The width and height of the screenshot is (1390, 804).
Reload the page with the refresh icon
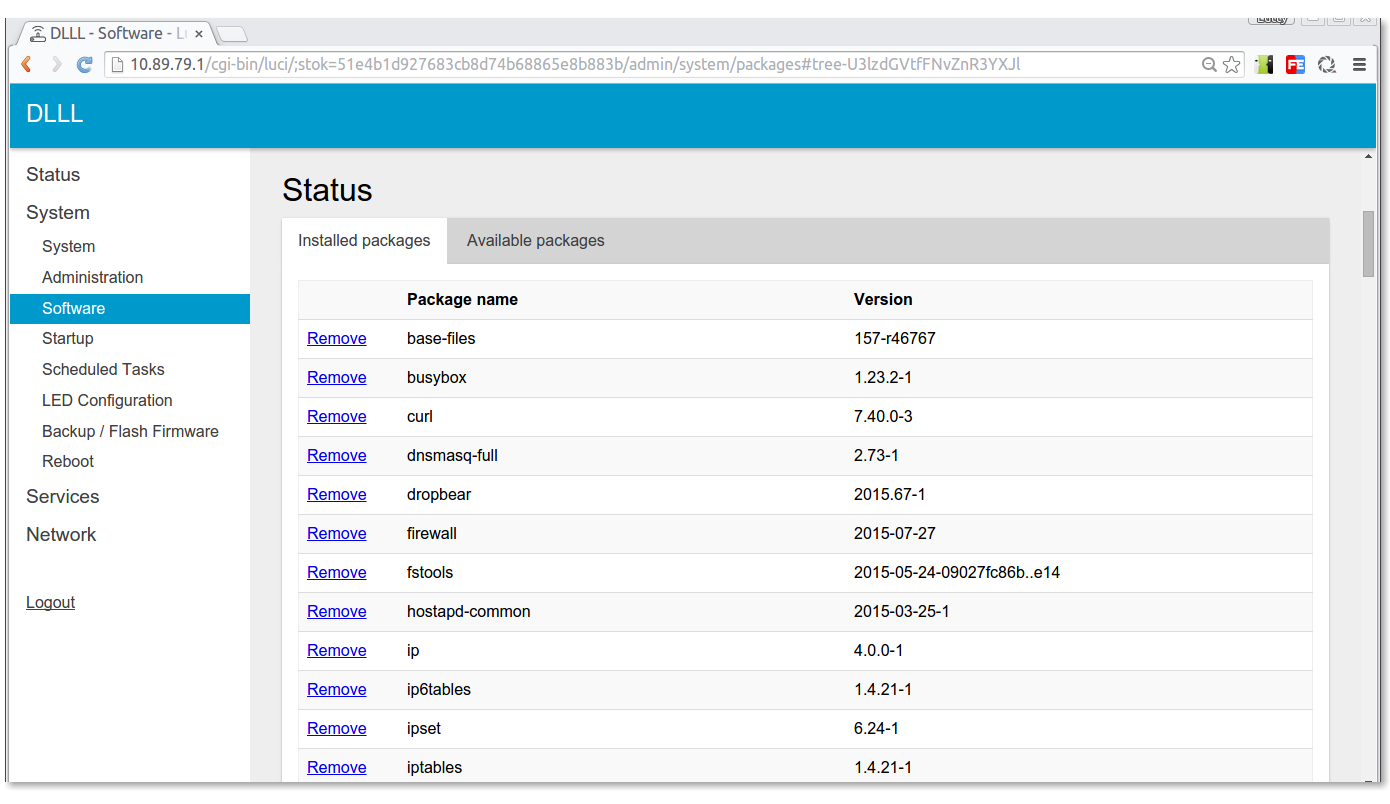tap(85, 65)
